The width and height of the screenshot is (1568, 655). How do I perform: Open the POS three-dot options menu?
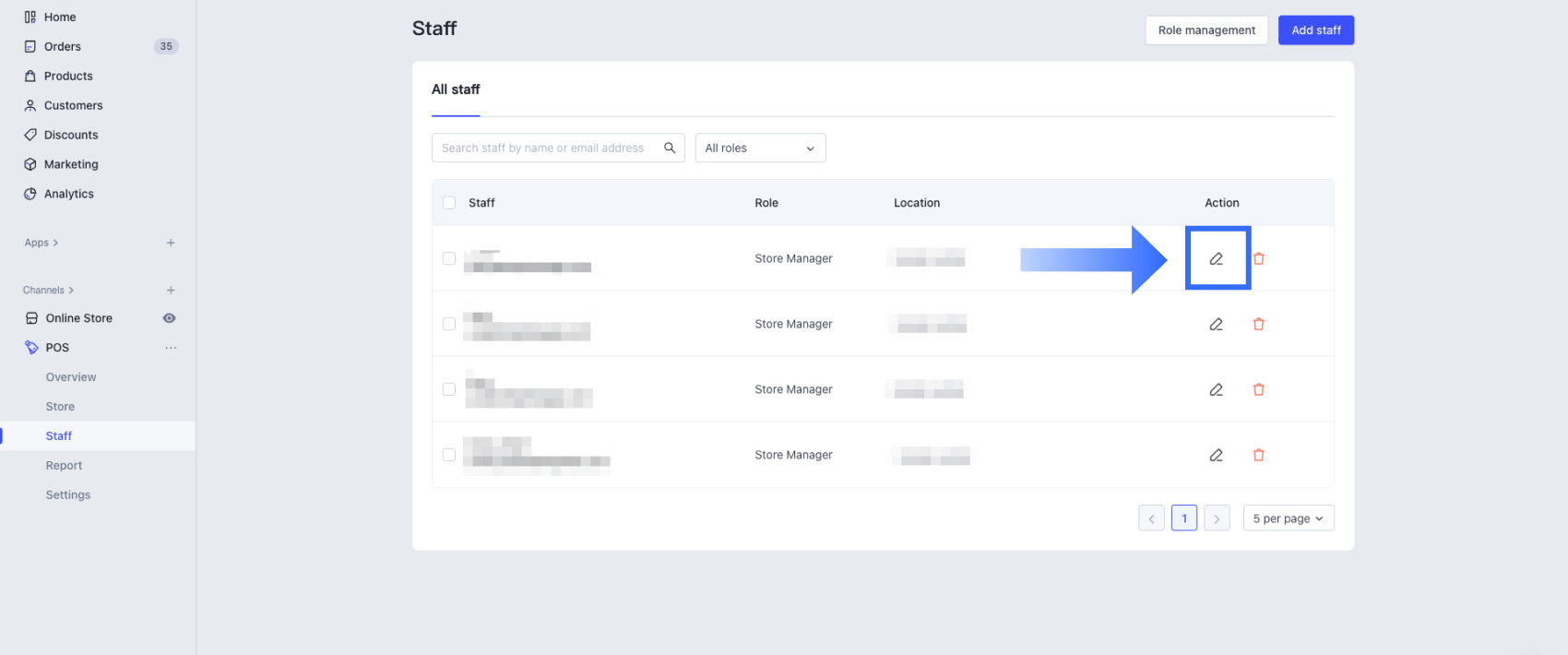(171, 348)
